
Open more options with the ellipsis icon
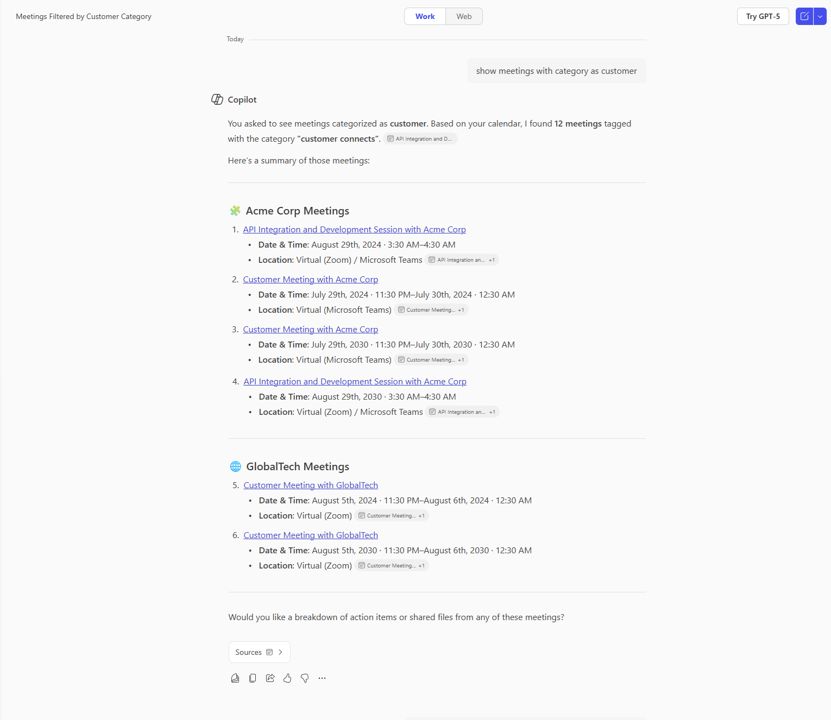[322, 678]
